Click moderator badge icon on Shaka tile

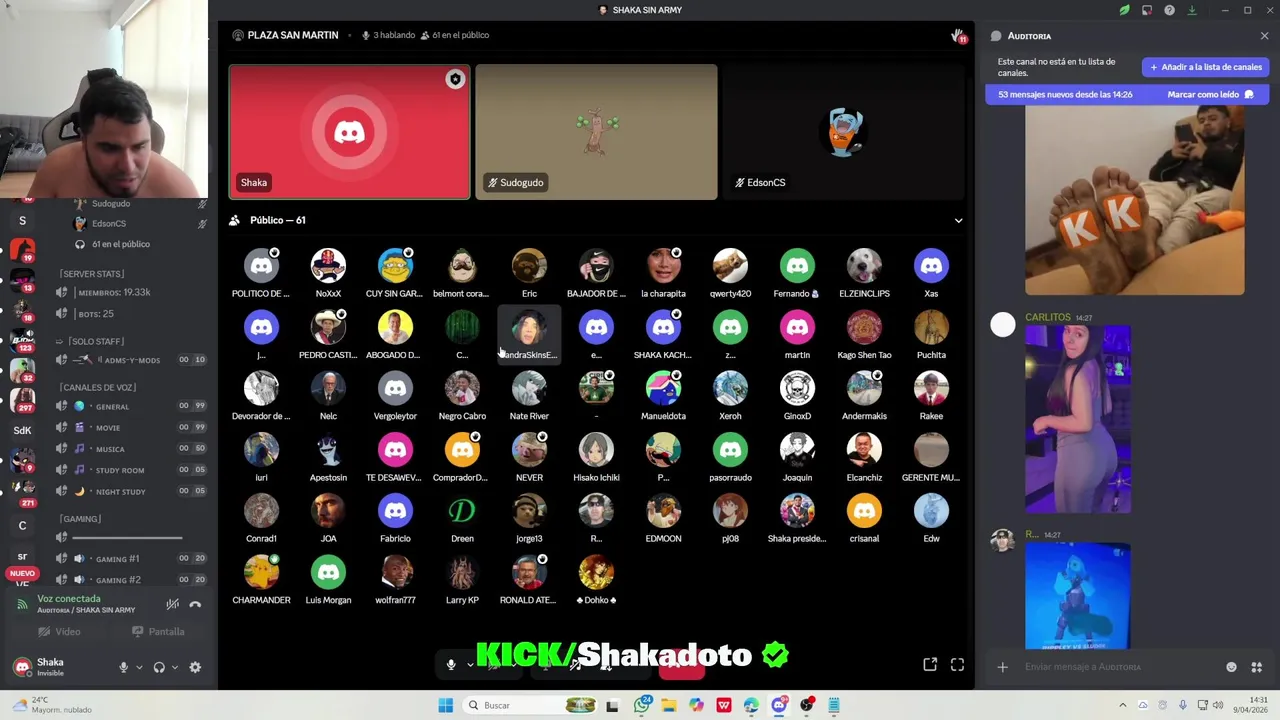click(x=455, y=79)
